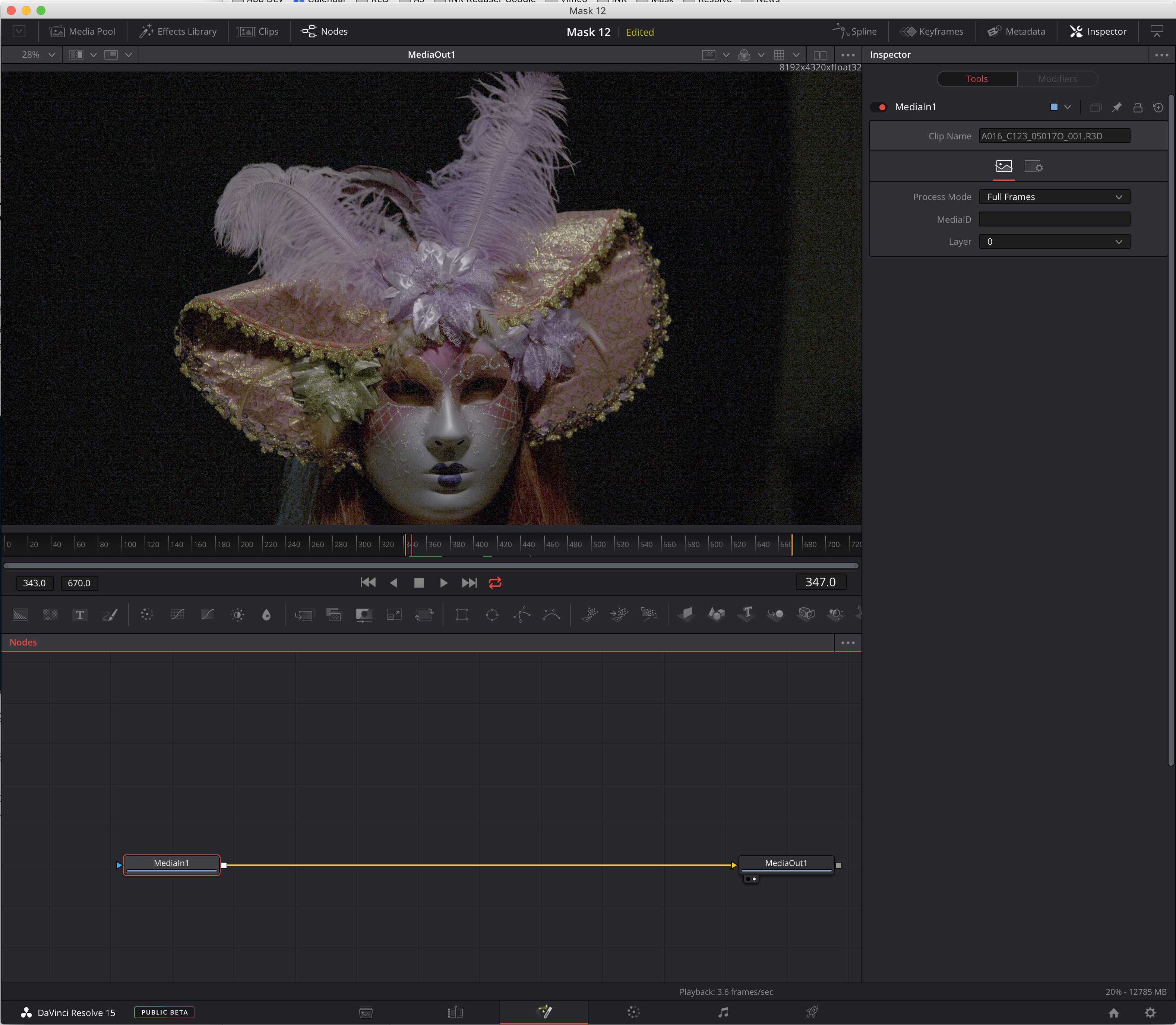Screen dimensions: 1176x1025
Task: Toggle the Spline editor panel
Action: coord(854,31)
